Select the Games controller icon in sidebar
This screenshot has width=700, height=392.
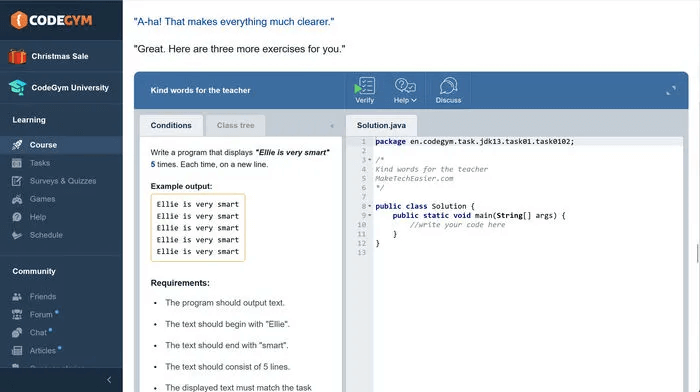pos(17,199)
